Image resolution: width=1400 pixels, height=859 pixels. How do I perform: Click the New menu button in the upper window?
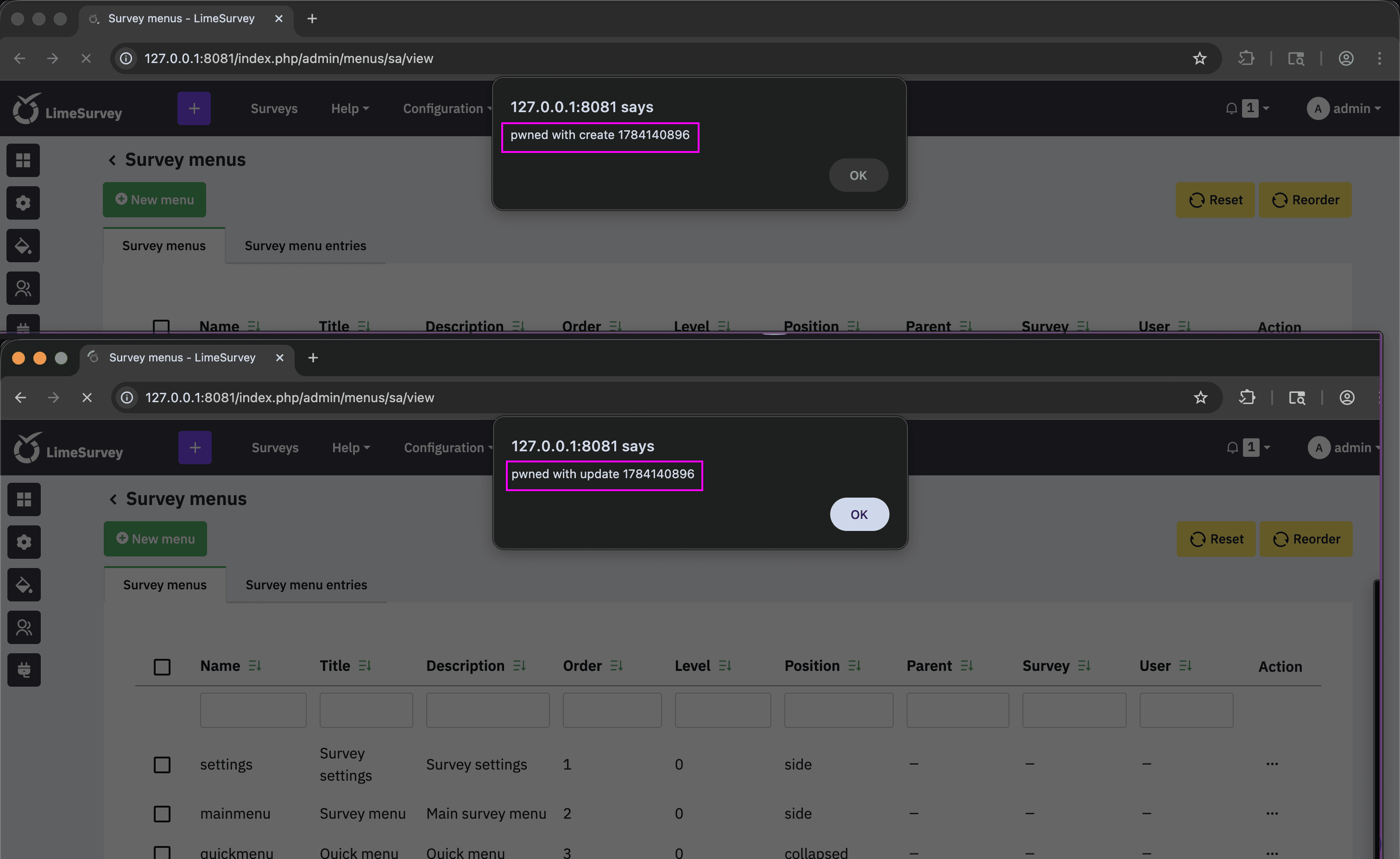[x=154, y=199]
